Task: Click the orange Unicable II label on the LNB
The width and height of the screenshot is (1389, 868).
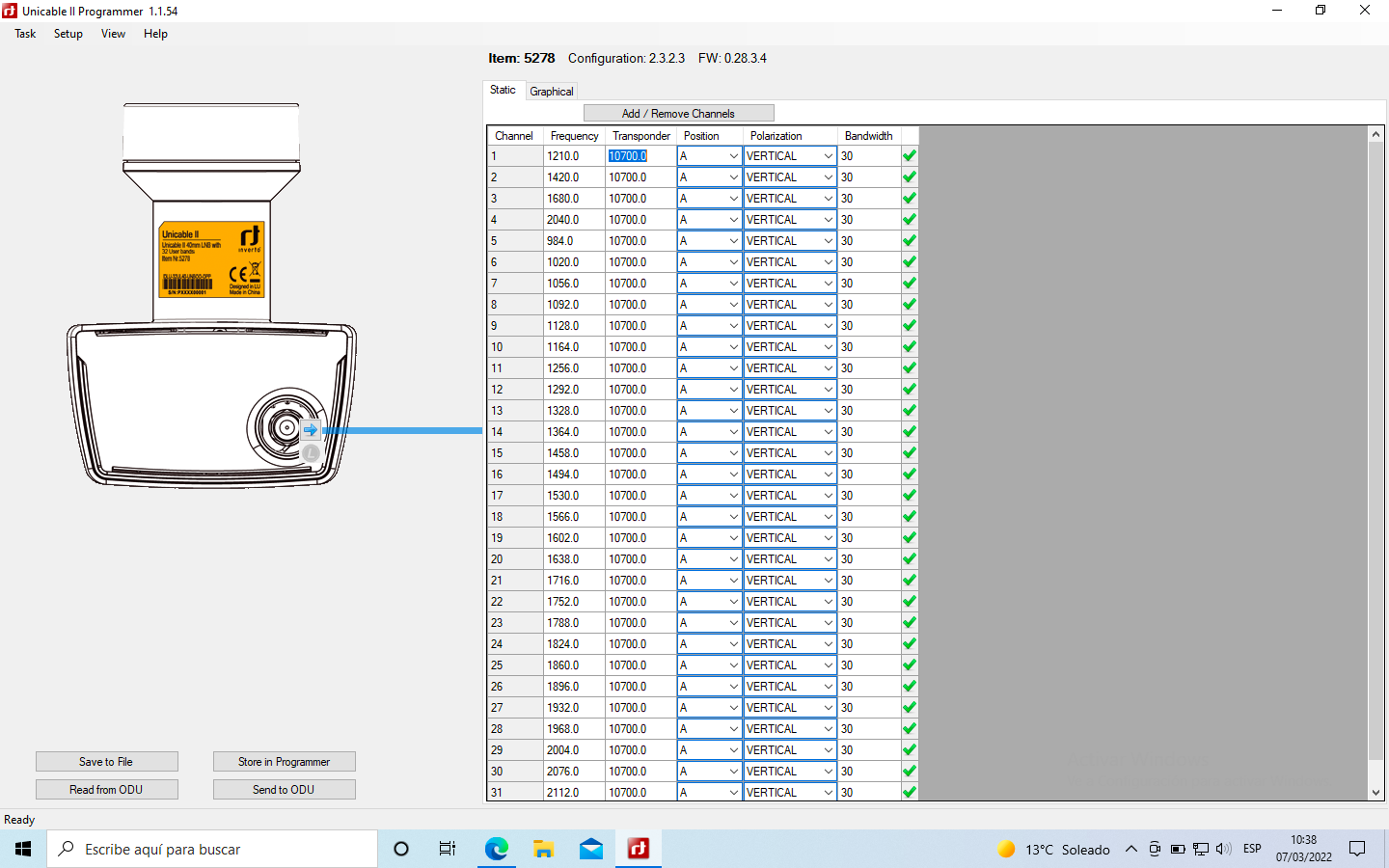Action: pyautogui.click(x=211, y=260)
